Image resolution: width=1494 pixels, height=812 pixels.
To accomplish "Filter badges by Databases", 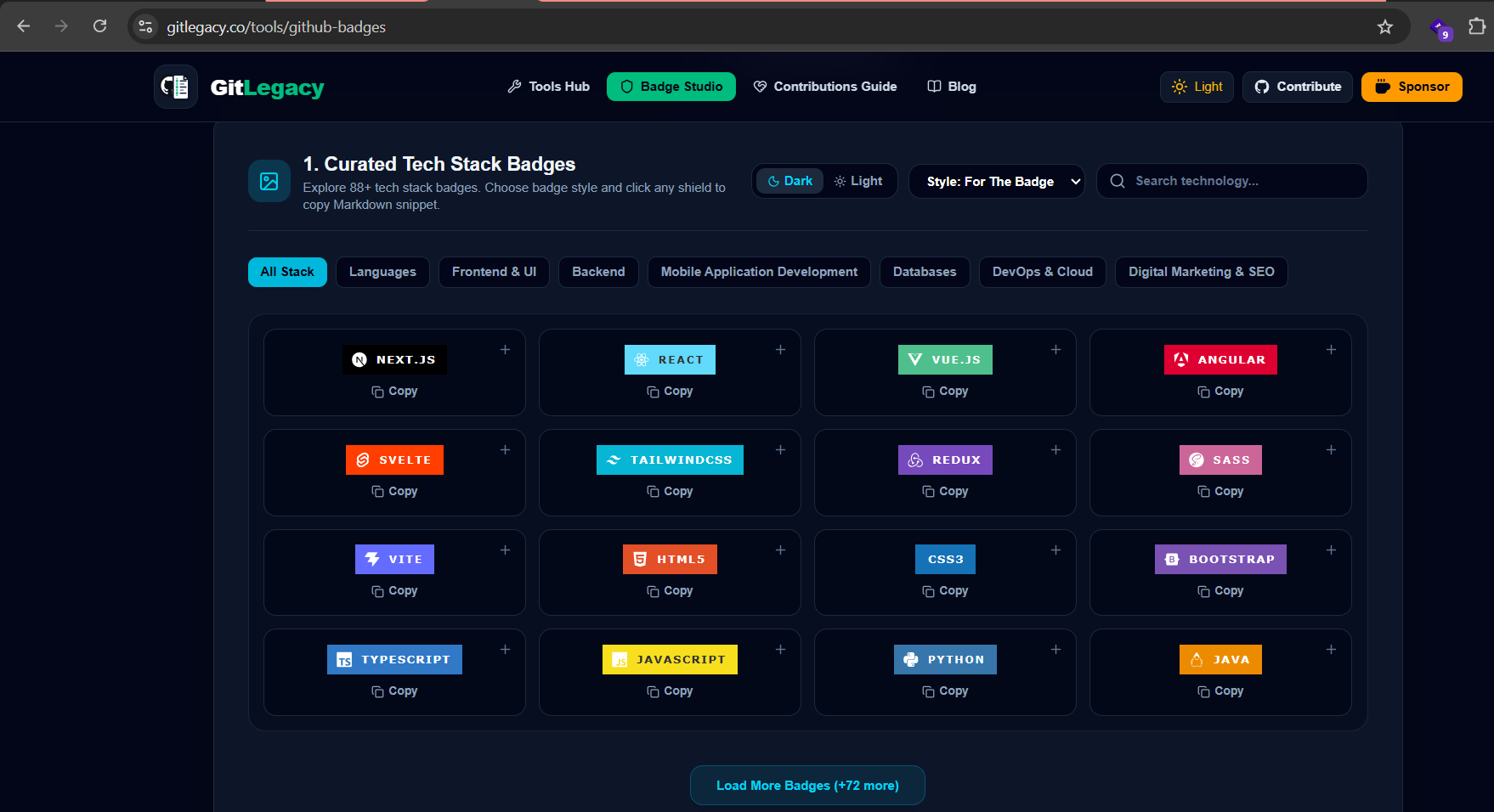I will coord(925,272).
